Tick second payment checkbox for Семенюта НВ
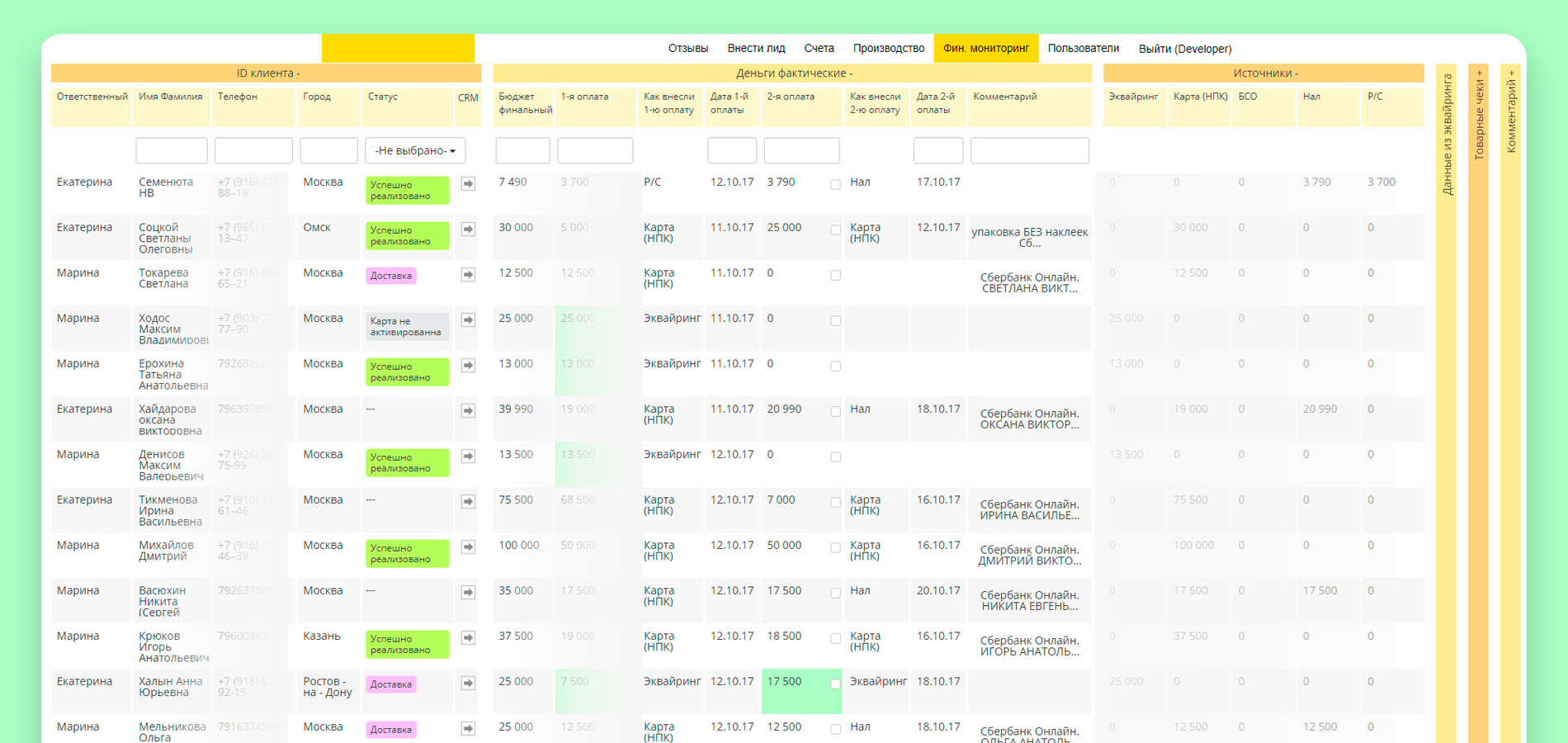The image size is (1568, 743). (835, 185)
